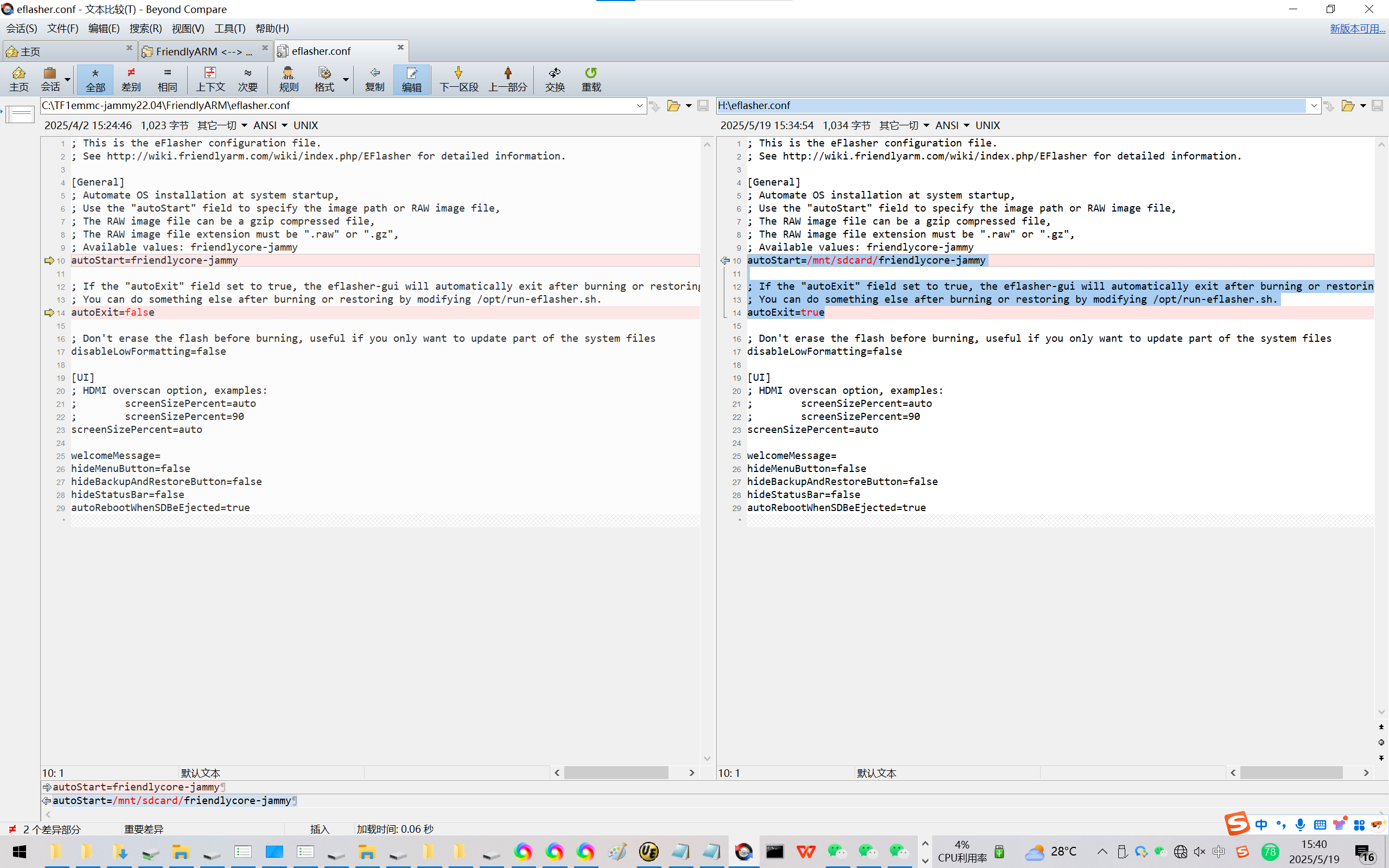Image resolution: width=1389 pixels, height=868 pixels.
Task: Click the Reload (重载) toolbar icon
Action: coord(591,79)
